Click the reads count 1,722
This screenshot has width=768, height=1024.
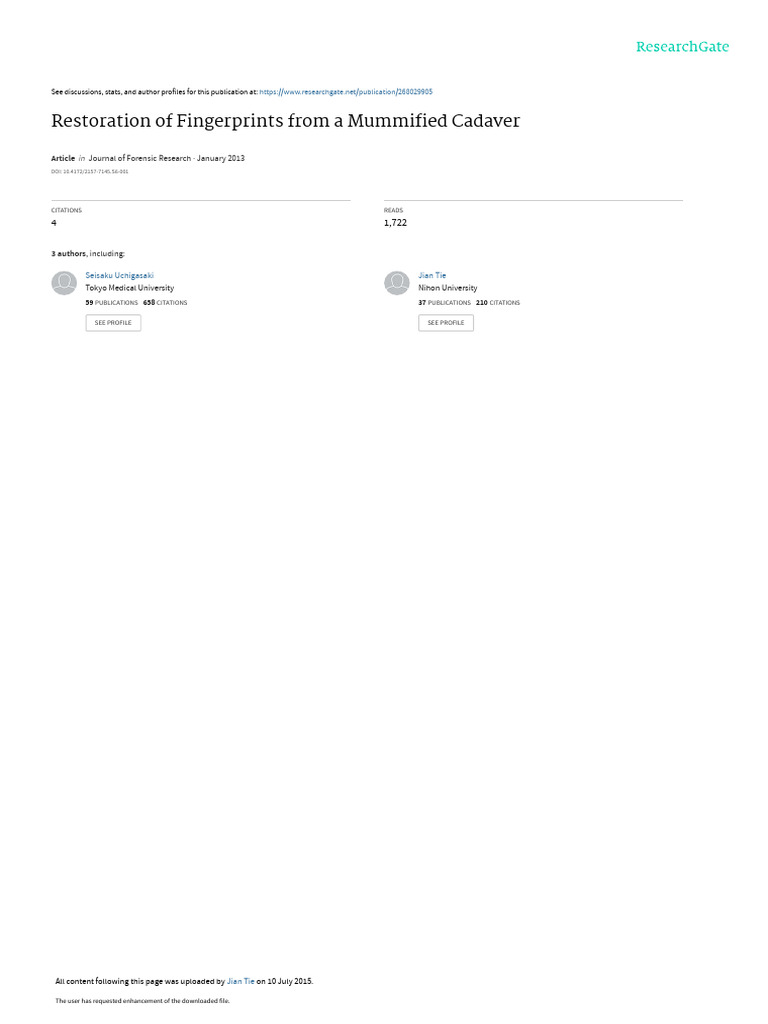pos(395,223)
